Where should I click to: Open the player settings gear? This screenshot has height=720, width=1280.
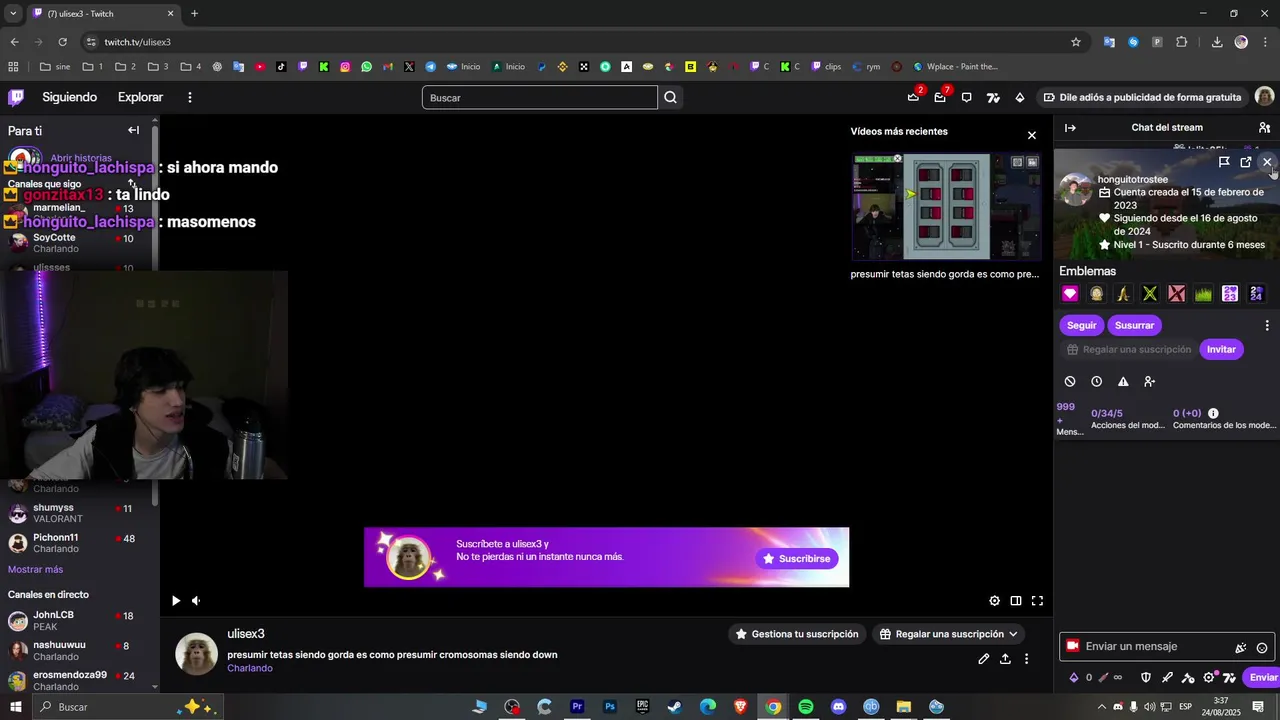pyautogui.click(x=994, y=600)
